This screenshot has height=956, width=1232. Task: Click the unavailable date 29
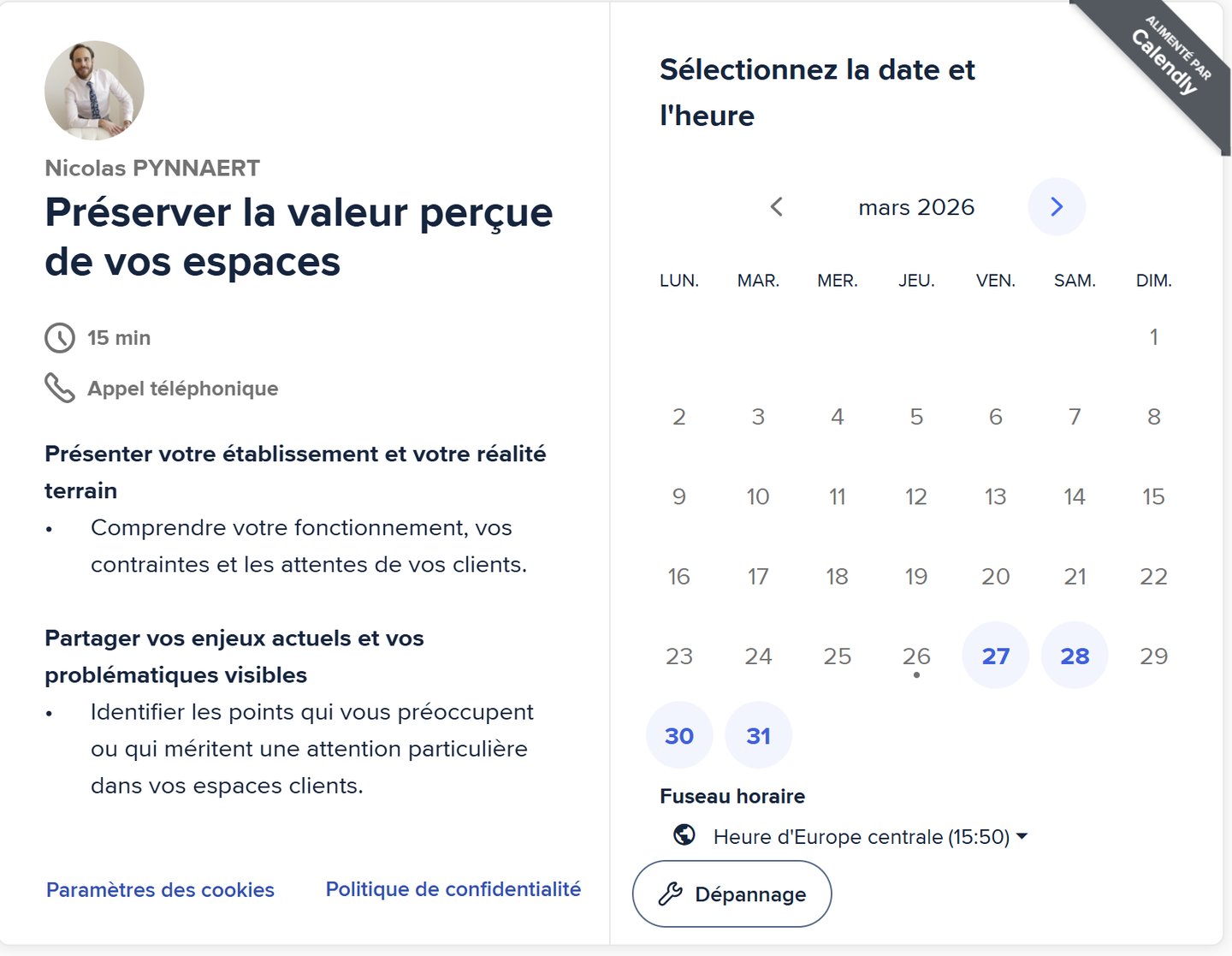coord(1154,656)
